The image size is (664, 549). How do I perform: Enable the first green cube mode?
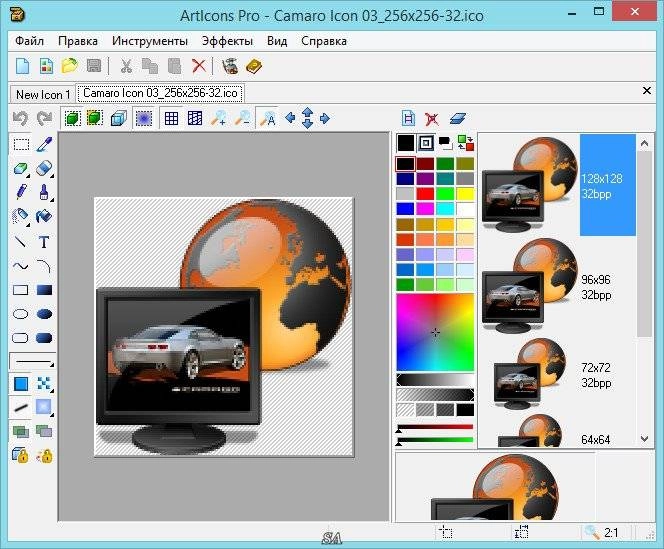pyautogui.click(x=72, y=119)
